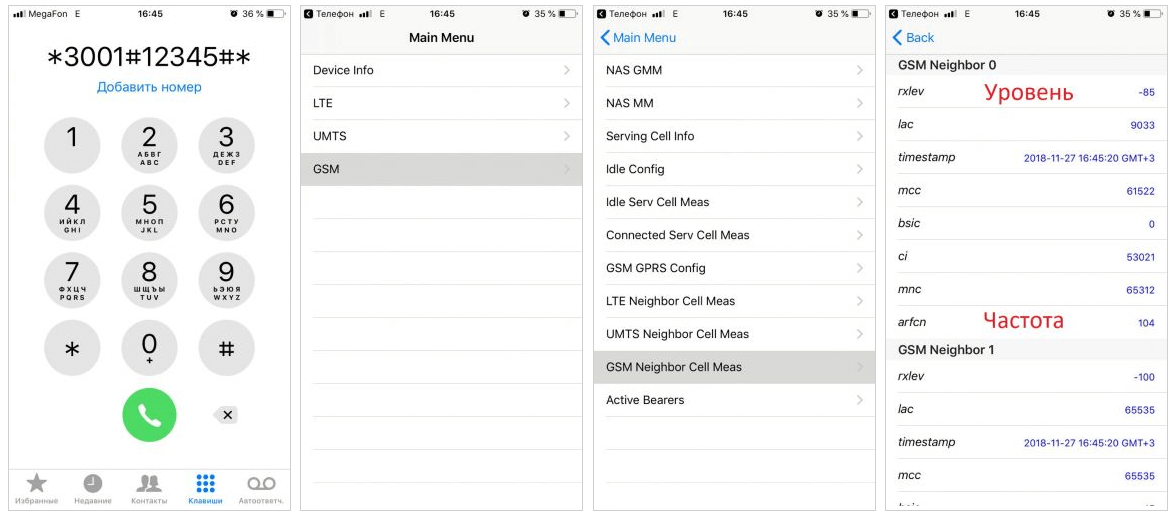The height and width of the screenshot is (518, 1175).
Task: Expand the UMTS row chevron
Action: (567, 136)
